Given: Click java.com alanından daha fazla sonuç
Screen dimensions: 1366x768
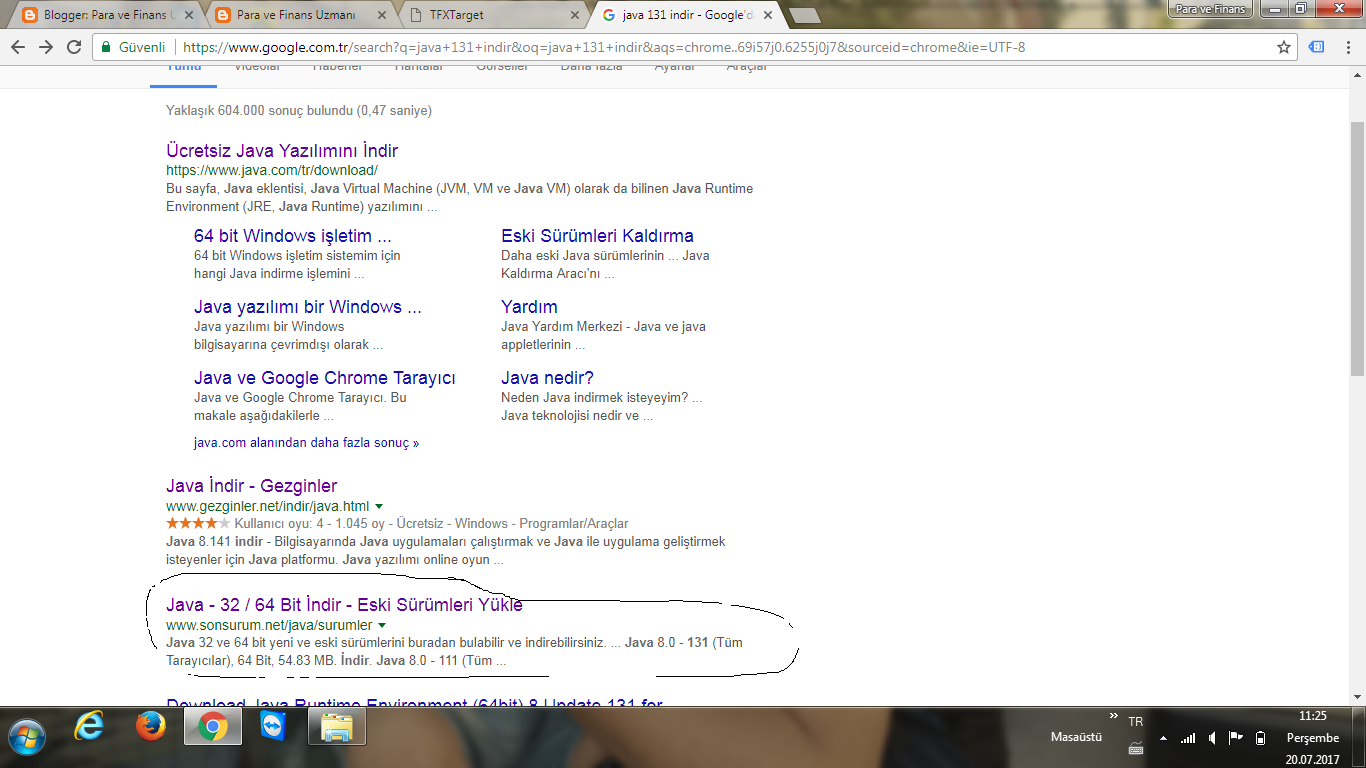Looking at the screenshot, I should [x=306, y=442].
